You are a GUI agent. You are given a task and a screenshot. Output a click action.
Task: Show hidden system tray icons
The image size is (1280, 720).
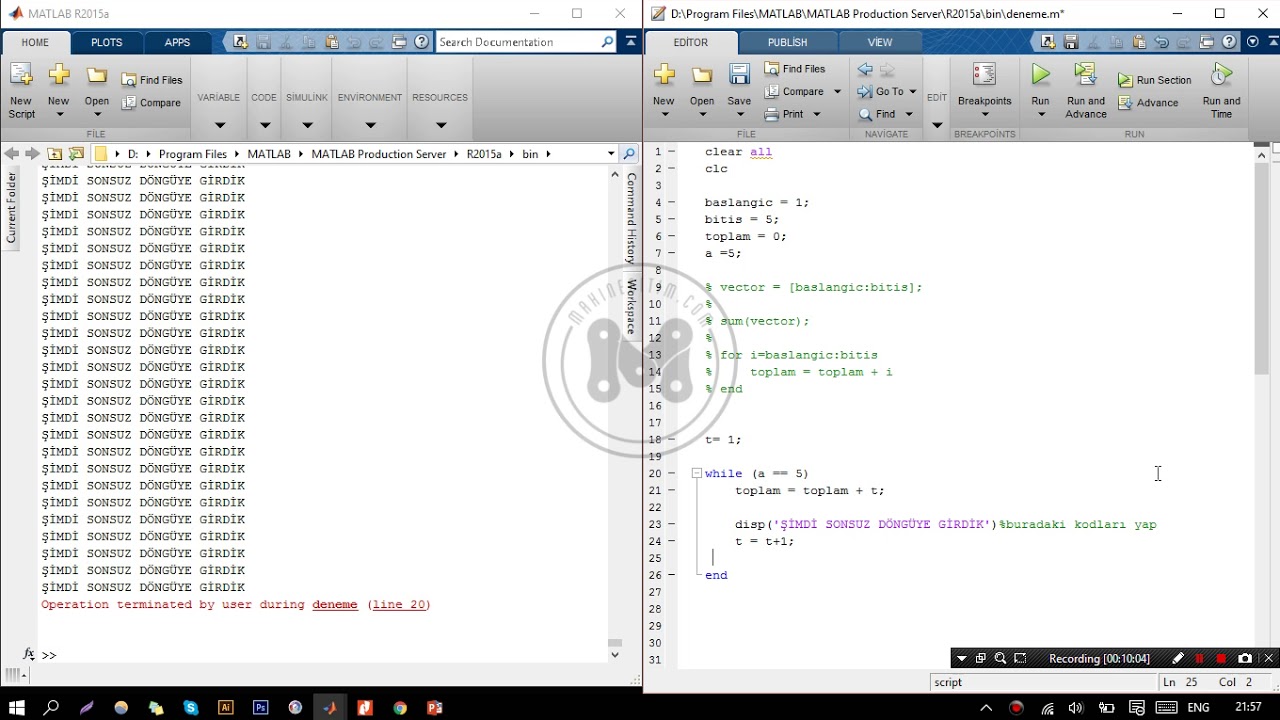(985, 708)
